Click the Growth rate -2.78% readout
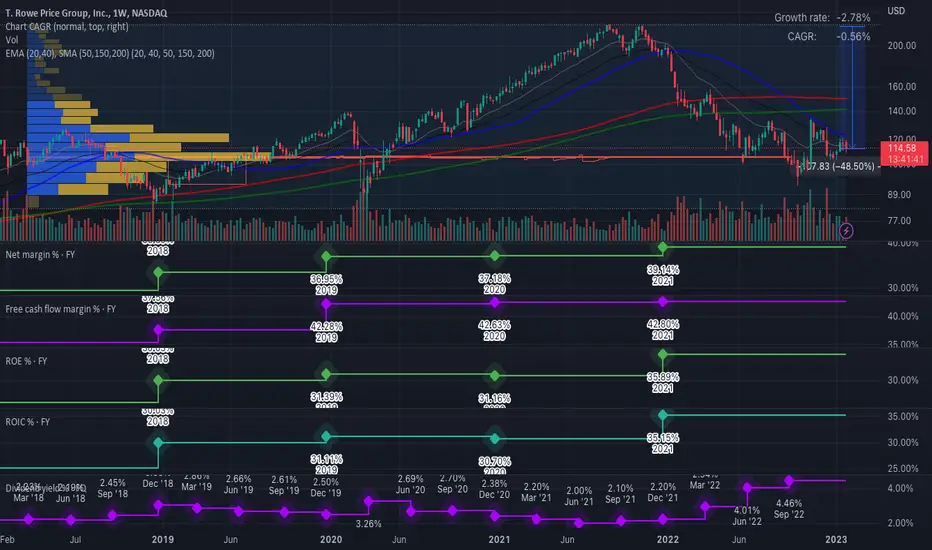The height and width of the screenshot is (550, 932). 822,17
